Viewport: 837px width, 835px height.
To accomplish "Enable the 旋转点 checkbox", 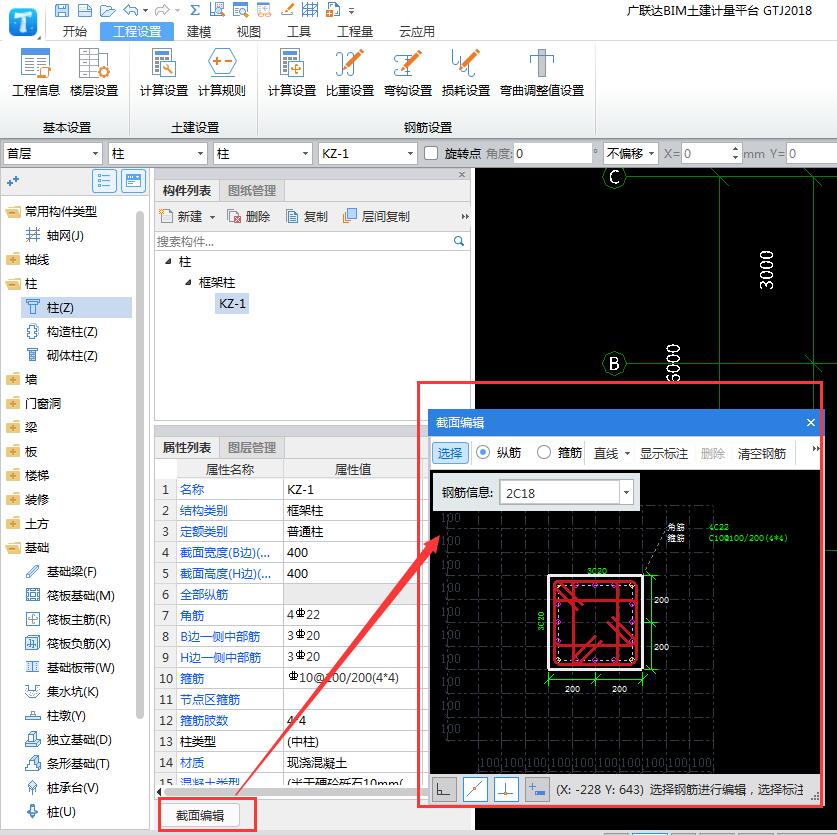I will [x=431, y=154].
